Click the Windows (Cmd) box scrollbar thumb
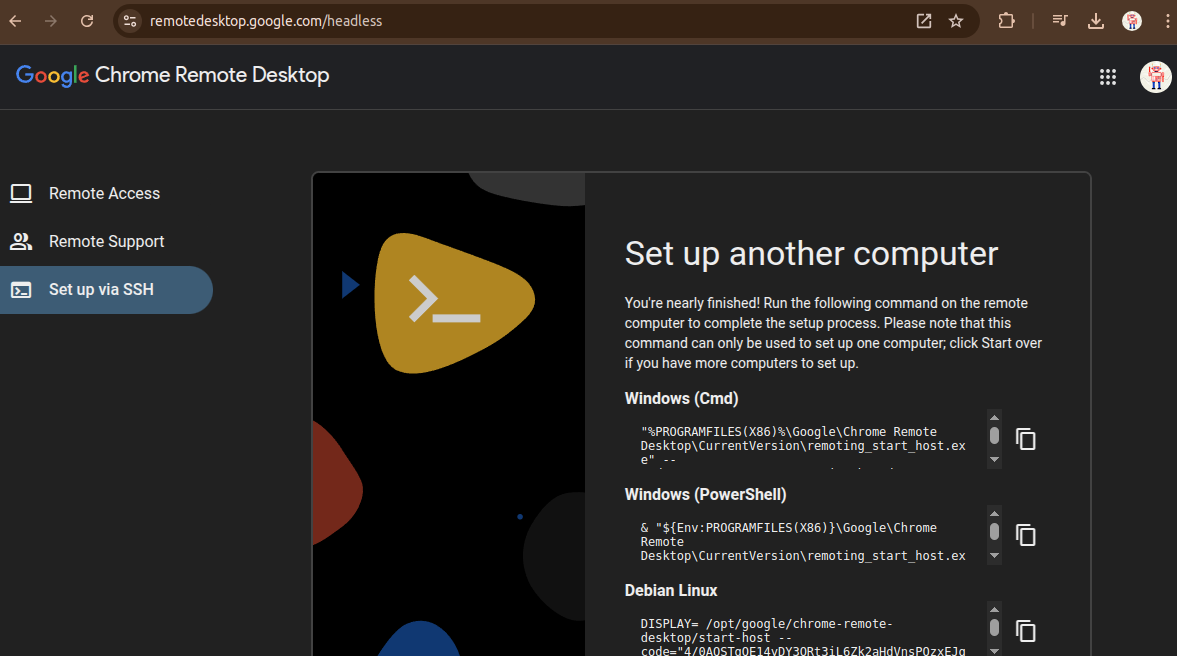Image resolution: width=1177 pixels, height=656 pixels. [x=995, y=435]
